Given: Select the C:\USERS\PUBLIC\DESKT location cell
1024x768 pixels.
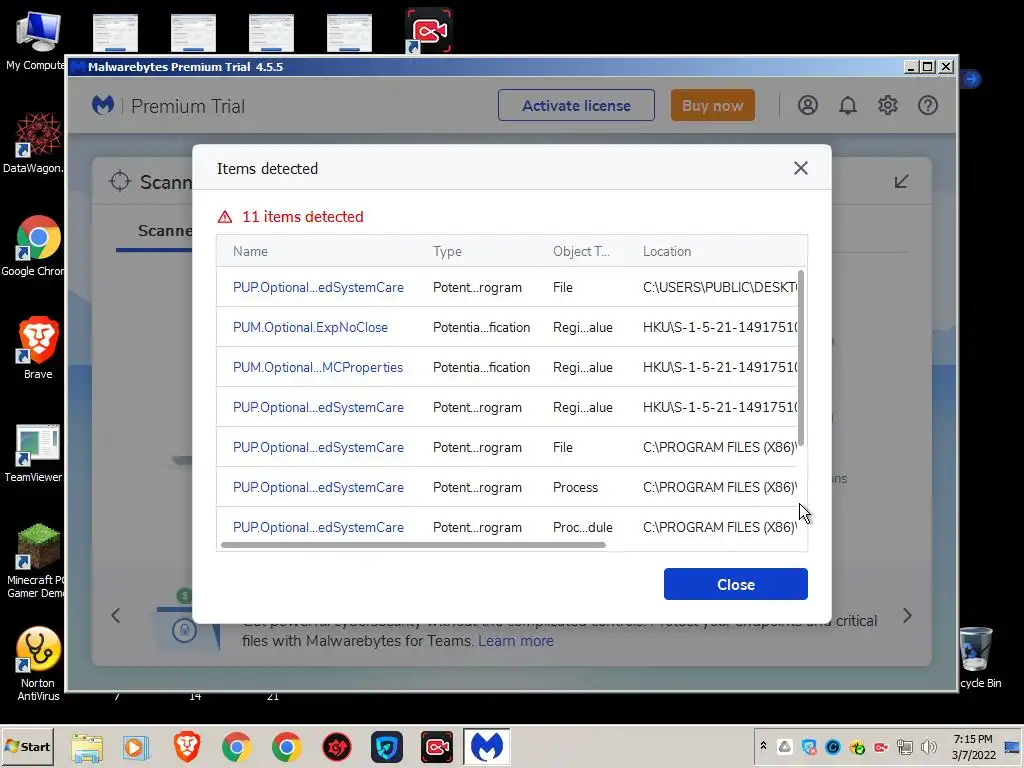Looking at the screenshot, I should (720, 287).
